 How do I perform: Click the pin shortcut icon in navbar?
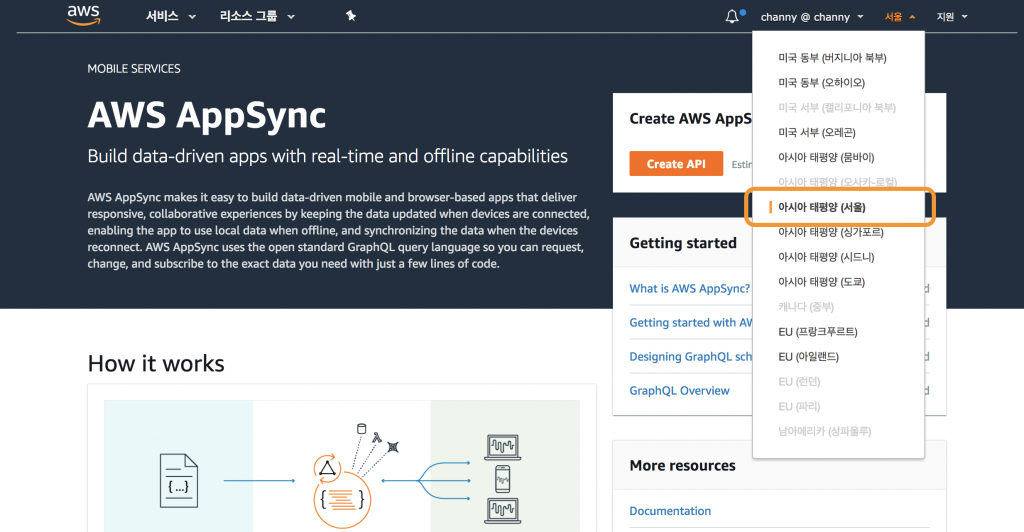click(x=350, y=16)
